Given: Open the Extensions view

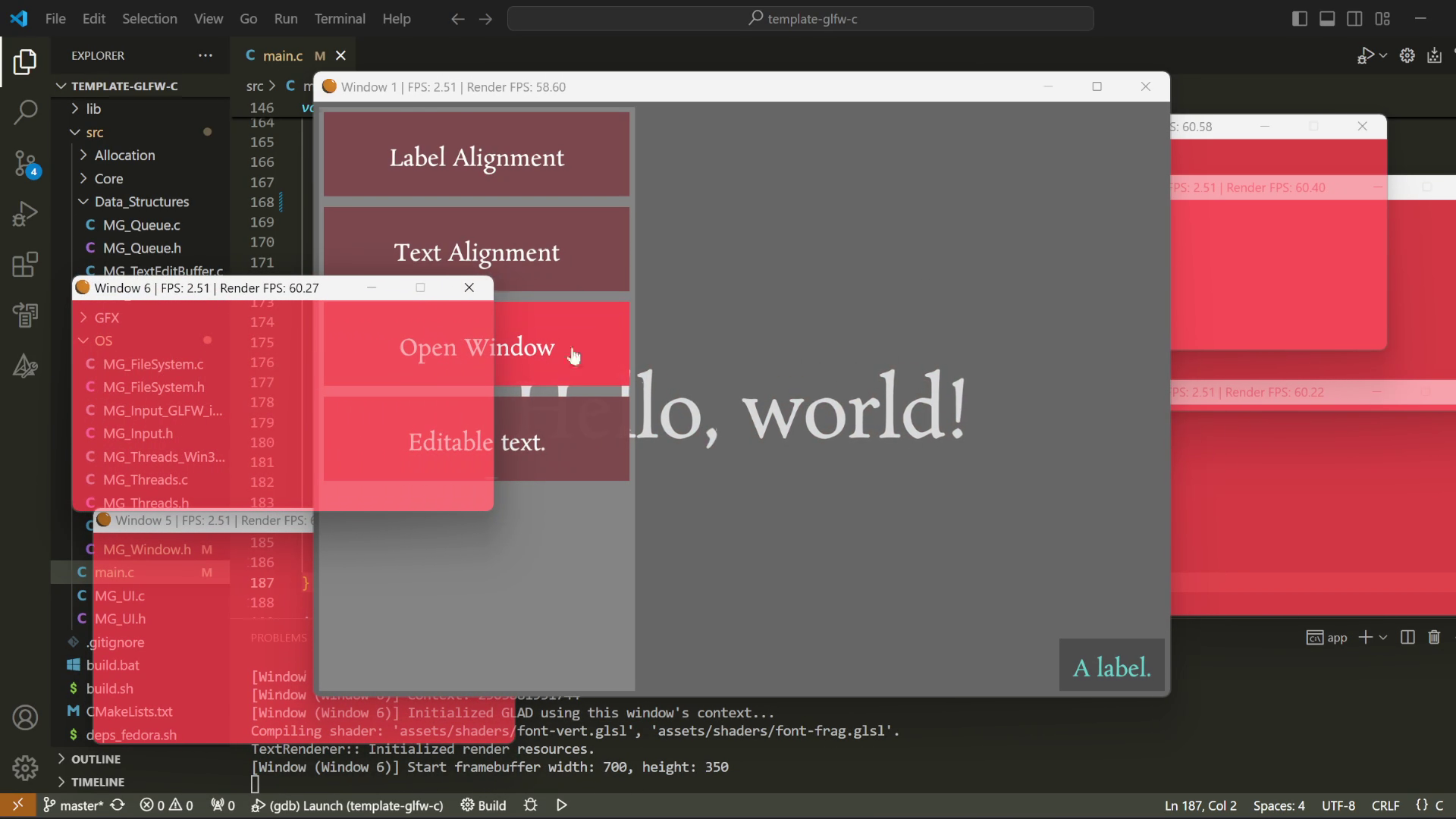Looking at the screenshot, I should 25,265.
